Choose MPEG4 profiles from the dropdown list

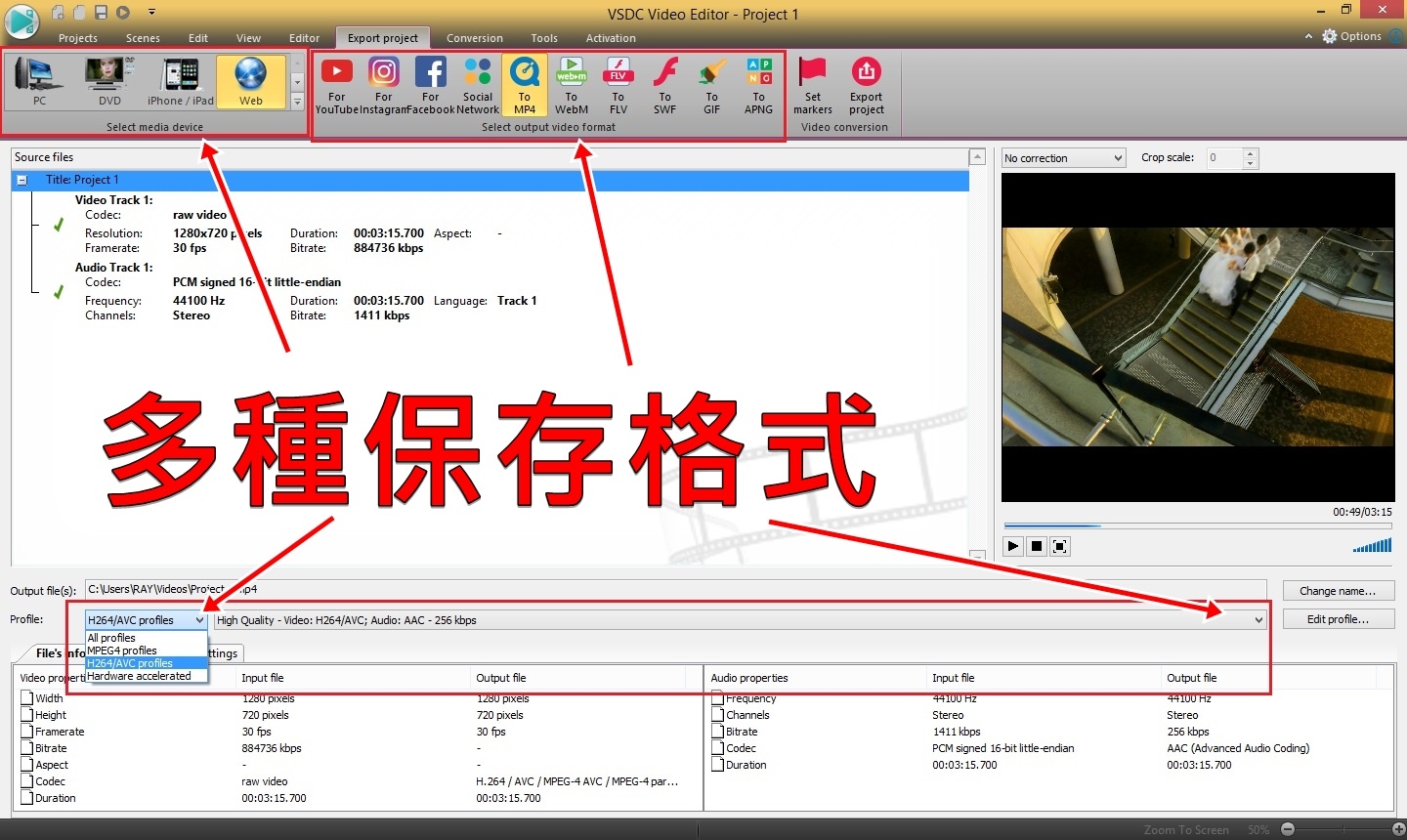tap(147, 651)
